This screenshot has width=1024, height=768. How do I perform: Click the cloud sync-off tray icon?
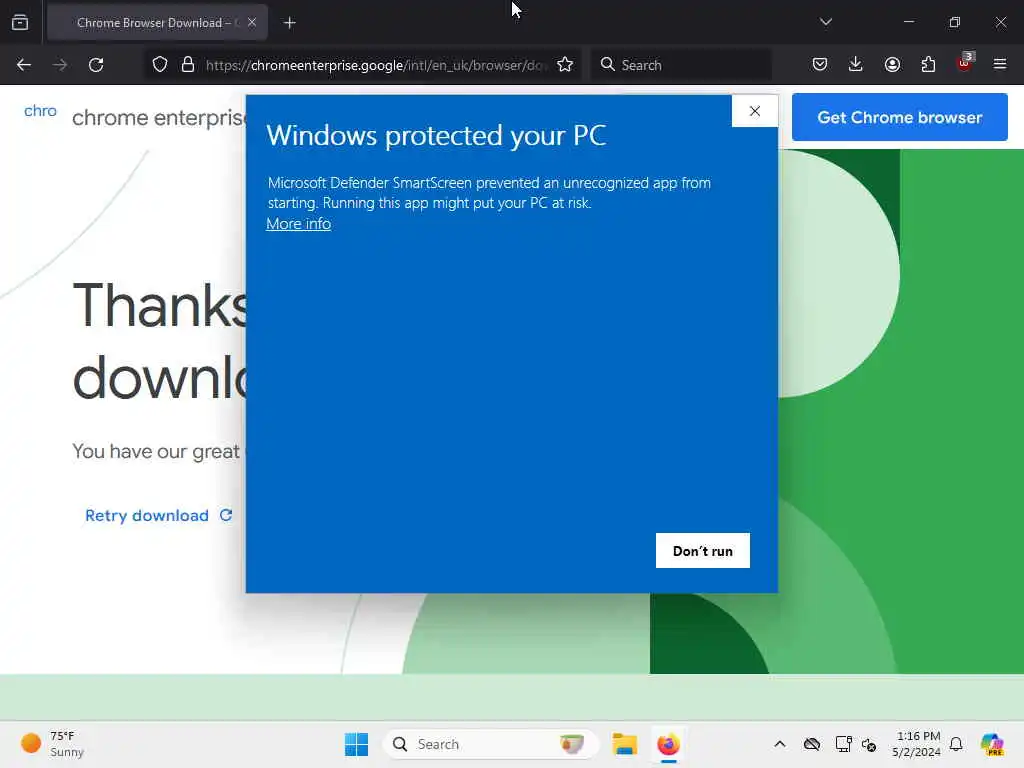pos(812,744)
